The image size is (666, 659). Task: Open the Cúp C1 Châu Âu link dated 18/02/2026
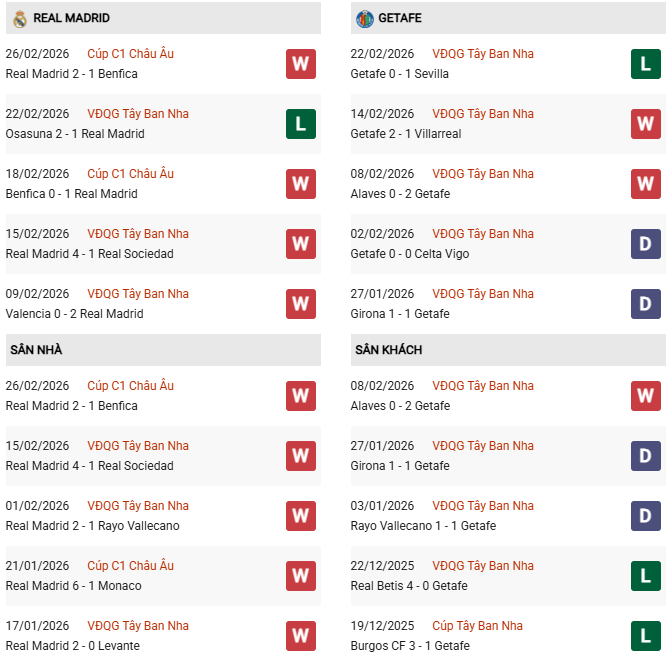click(130, 174)
